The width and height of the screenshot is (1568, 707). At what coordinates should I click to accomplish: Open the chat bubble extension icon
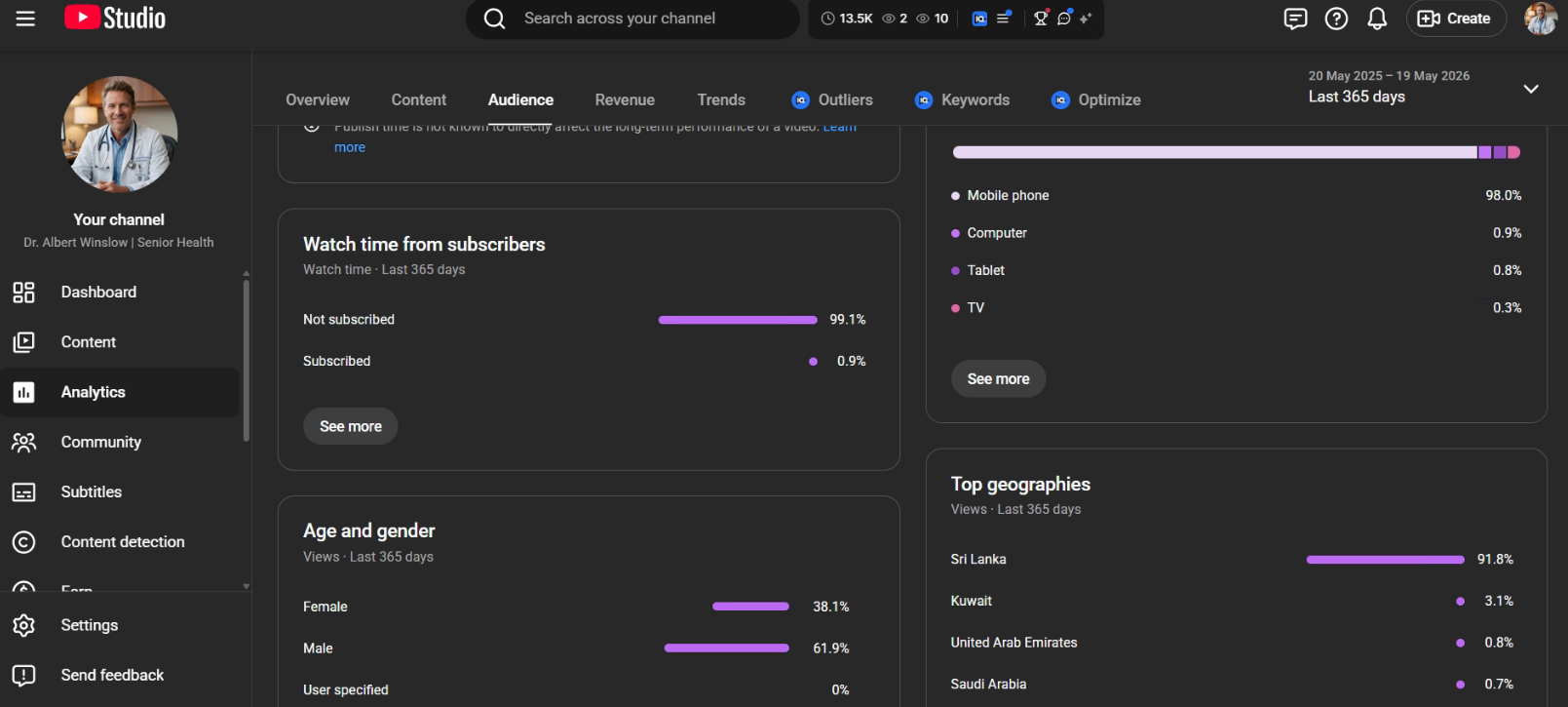(1064, 18)
